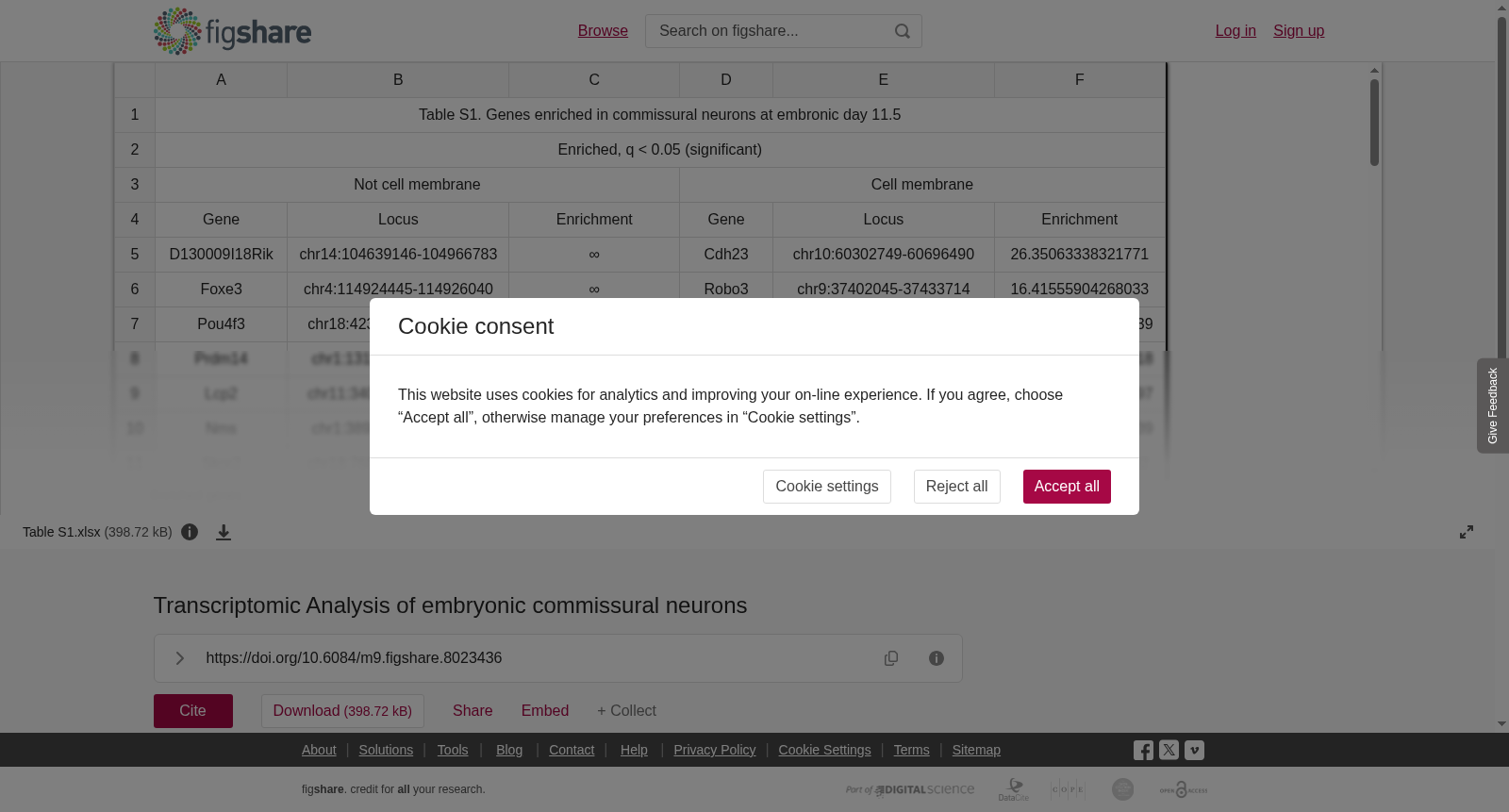Open file info icon next to Table S1.xlsx

190,532
